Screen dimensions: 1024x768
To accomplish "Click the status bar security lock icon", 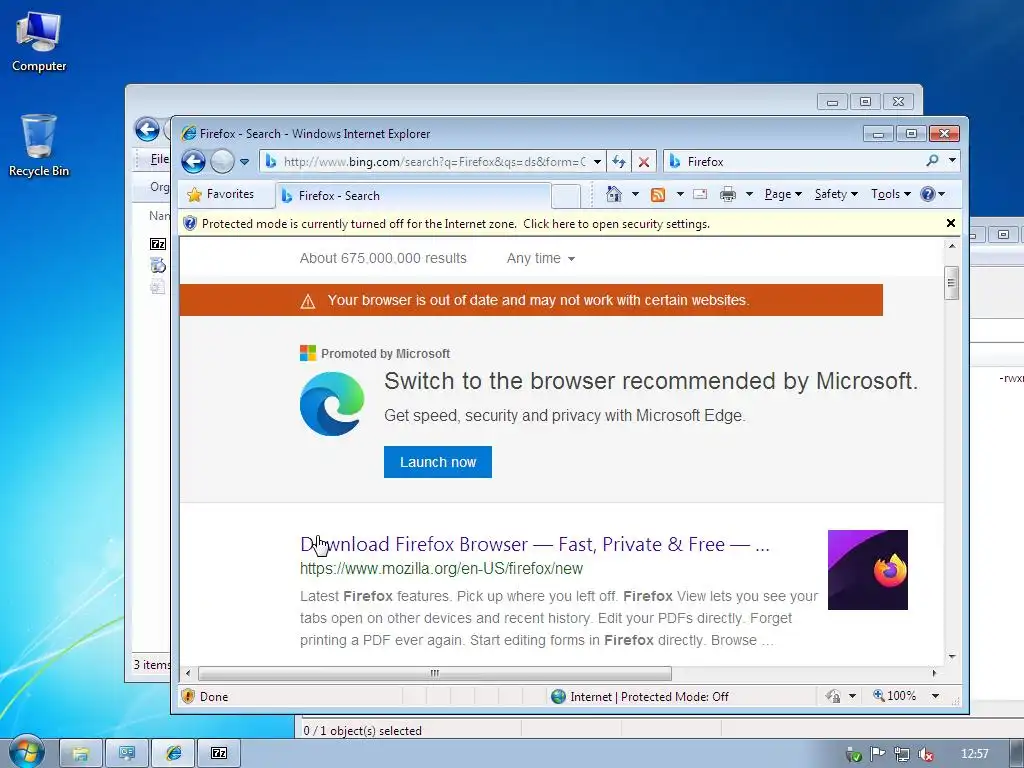I will point(833,696).
